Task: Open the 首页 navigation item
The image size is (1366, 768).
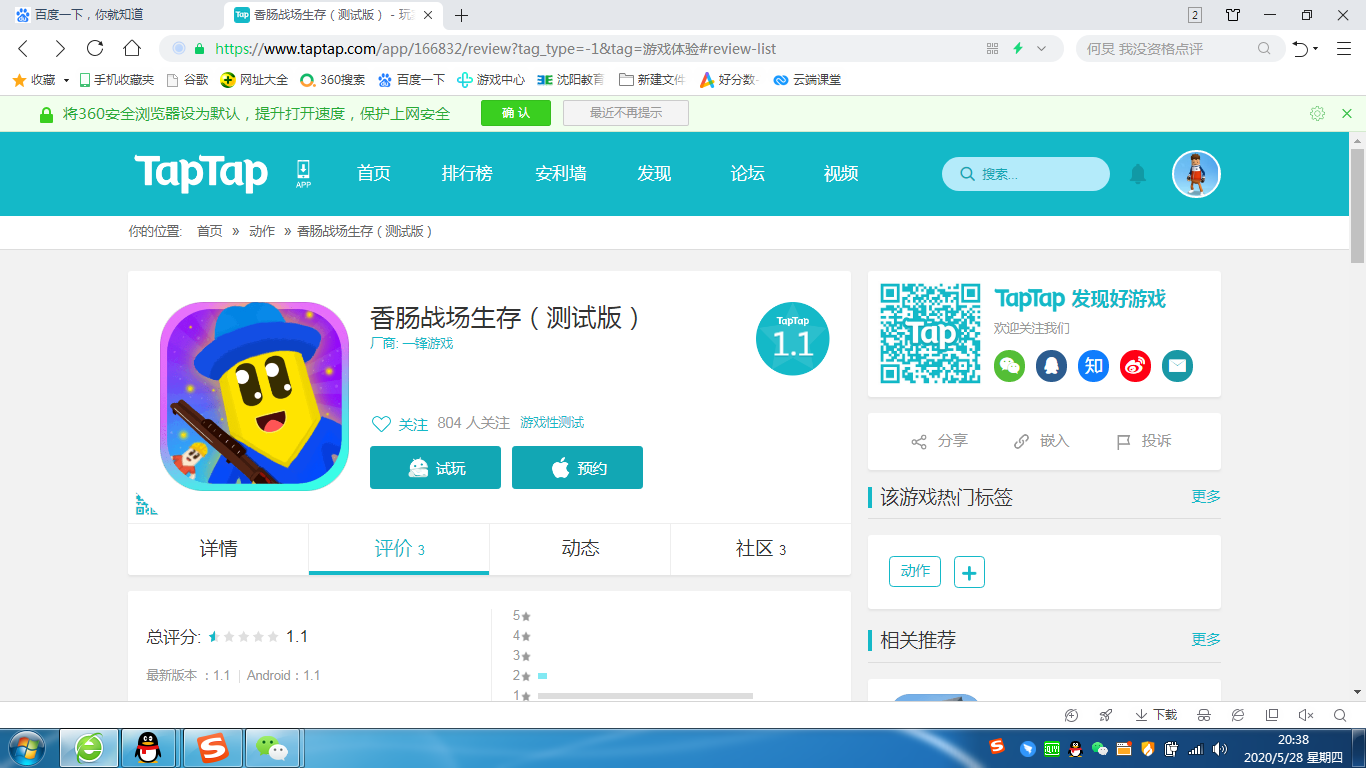Action: click(374, 173)
